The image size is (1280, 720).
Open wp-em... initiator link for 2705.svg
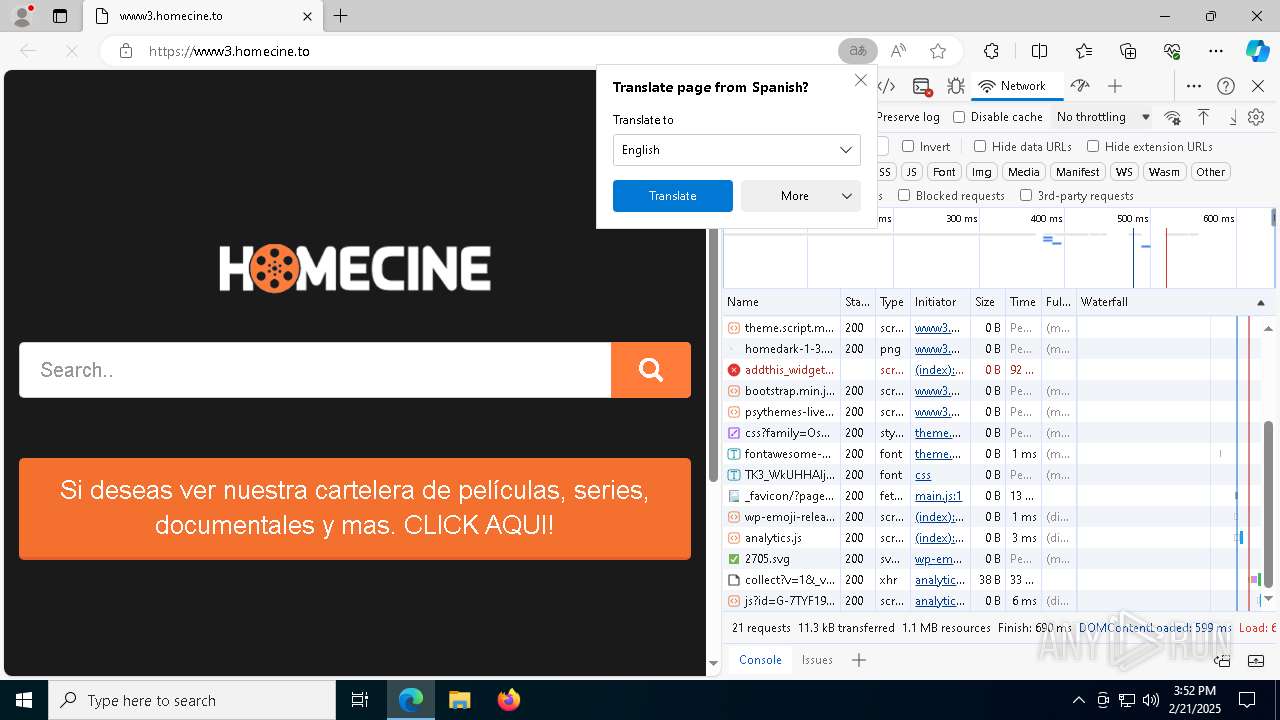[938, 559]
